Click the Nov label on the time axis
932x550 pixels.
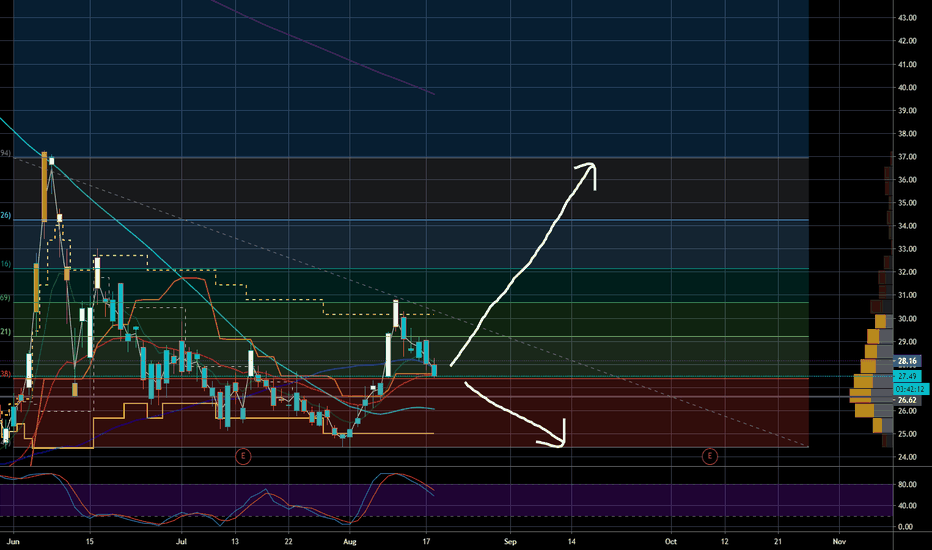click(839, 542)
